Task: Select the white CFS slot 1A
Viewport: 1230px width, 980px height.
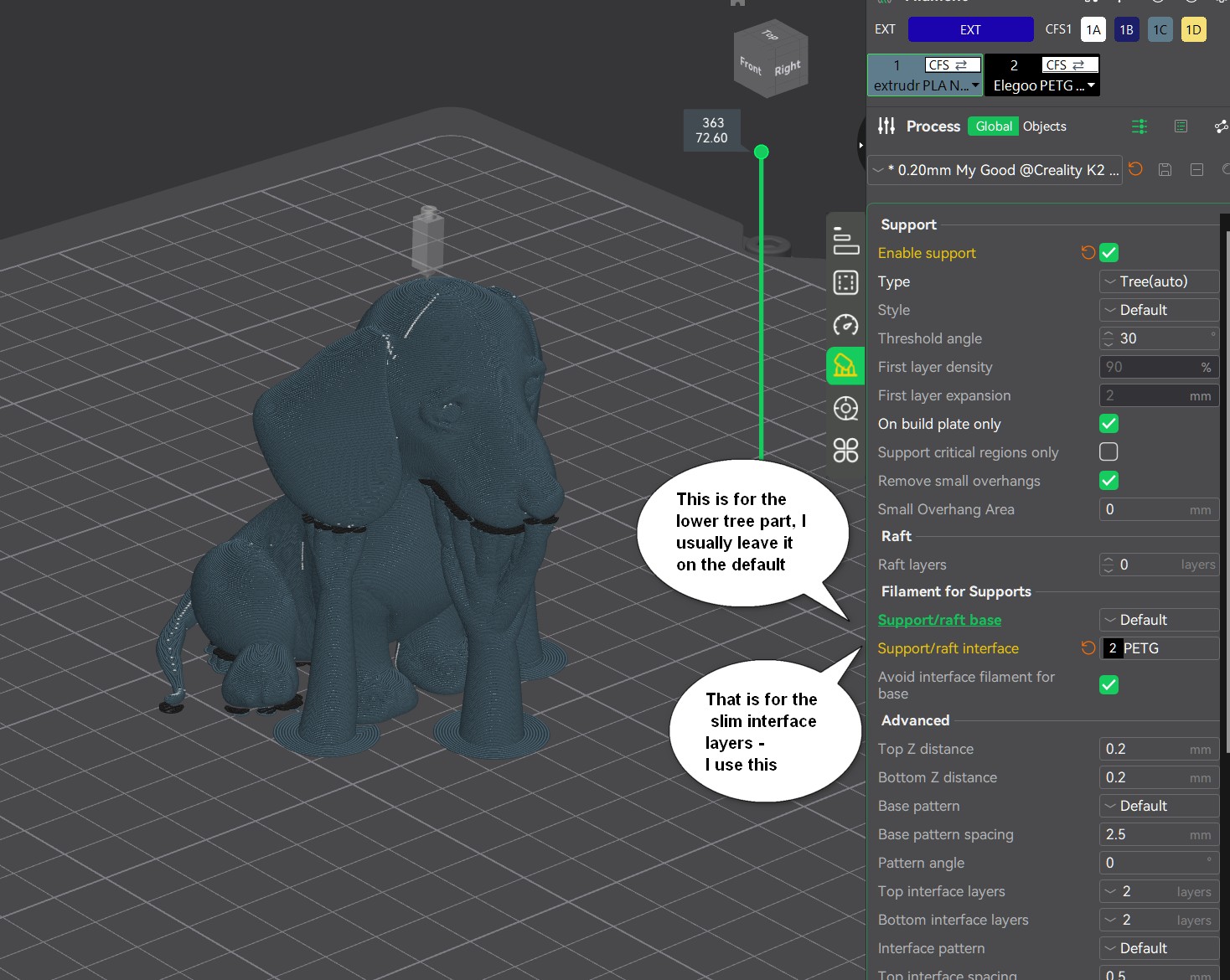Action: click(1093, 29)
